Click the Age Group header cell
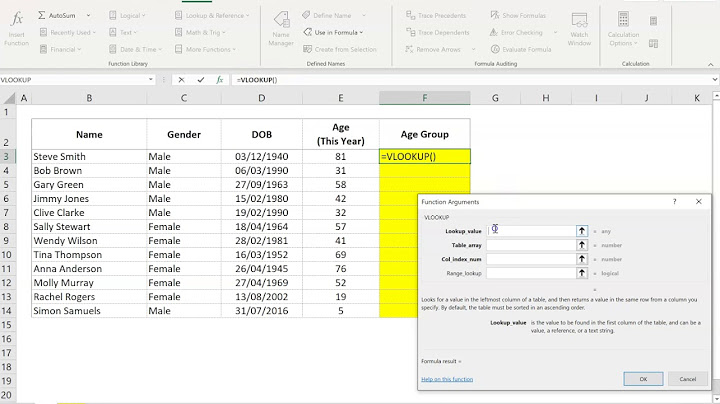Viewport: 720px width, 404px height. click(x=425, y=134)
